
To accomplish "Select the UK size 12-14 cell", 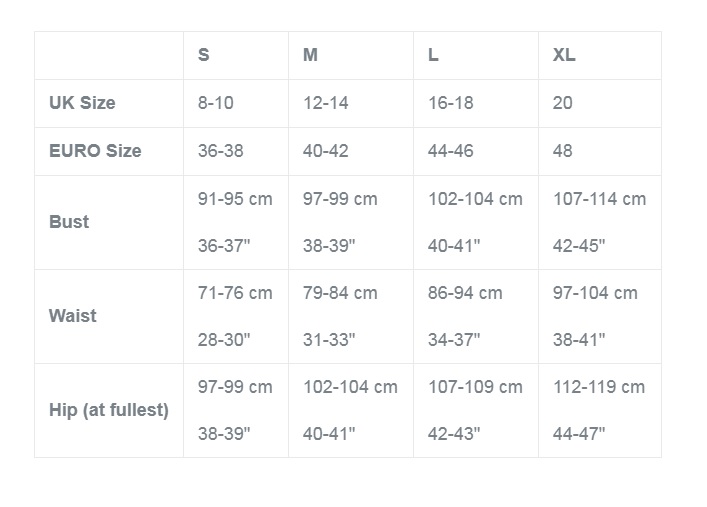I will [326, 103].
